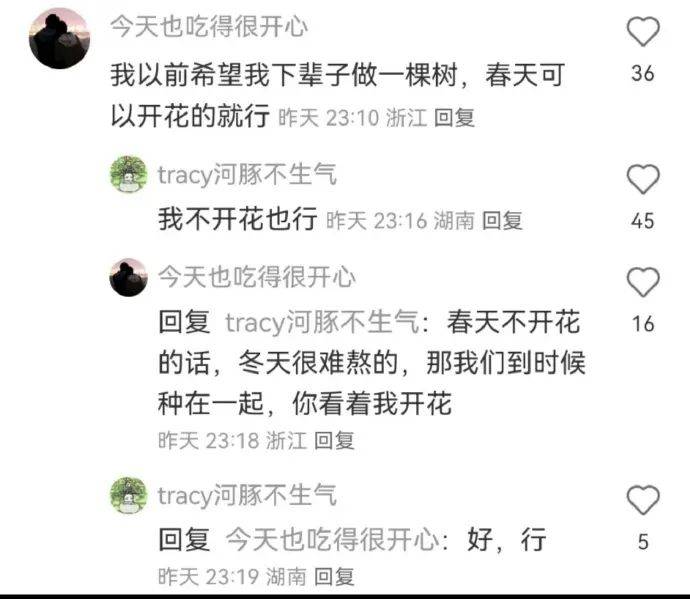Like the reply about winter being hard
Screen dimensions: 690x599
tap(643, 282)
